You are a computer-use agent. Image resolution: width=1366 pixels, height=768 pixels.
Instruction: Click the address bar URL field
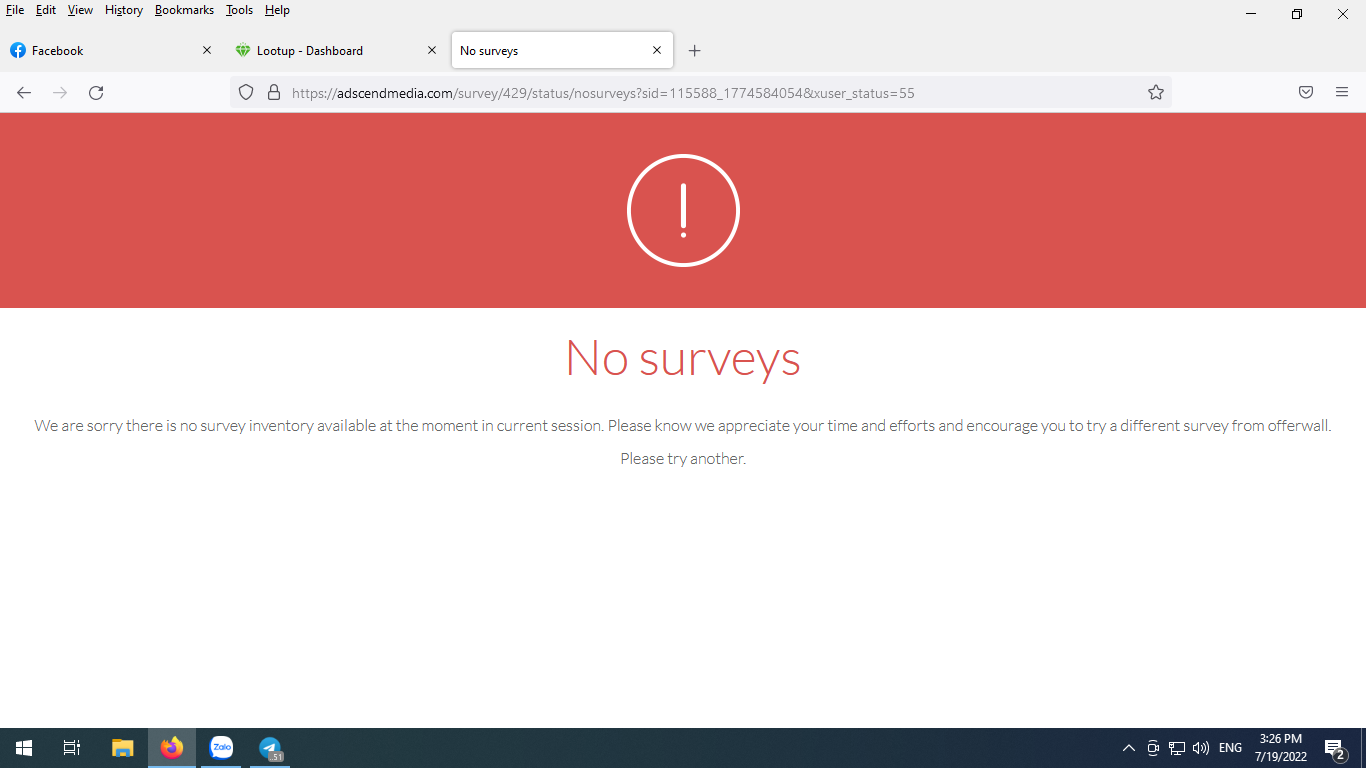(x=700, y=93)
